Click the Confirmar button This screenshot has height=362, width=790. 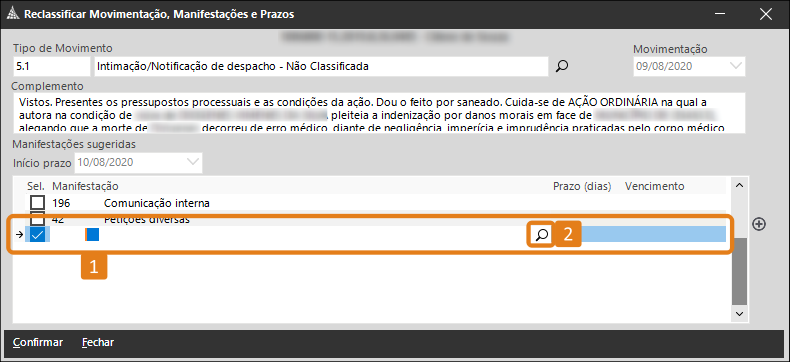pyautogui.click(x=38, y=342)
